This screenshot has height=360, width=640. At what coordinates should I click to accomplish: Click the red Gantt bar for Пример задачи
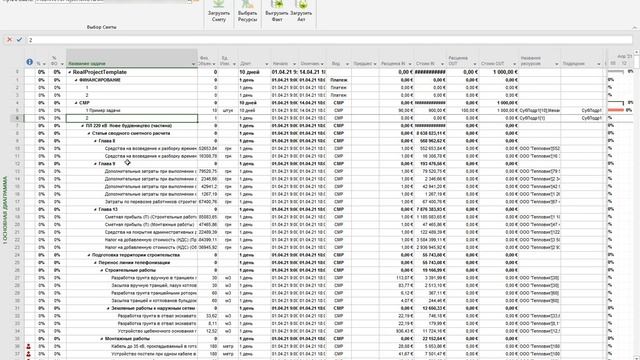pos(616,110)
